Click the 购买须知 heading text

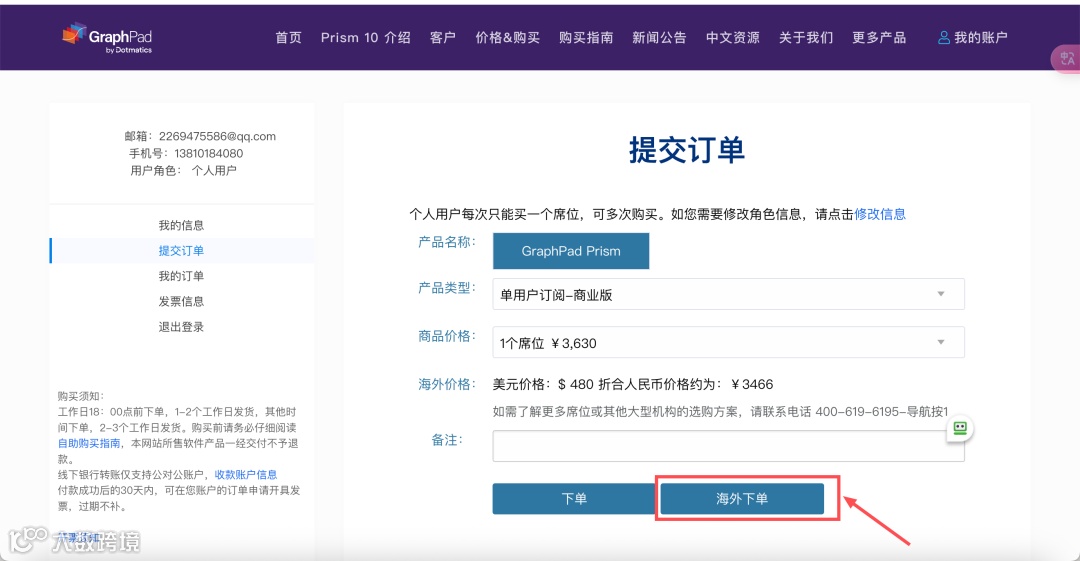pos(81,396)
